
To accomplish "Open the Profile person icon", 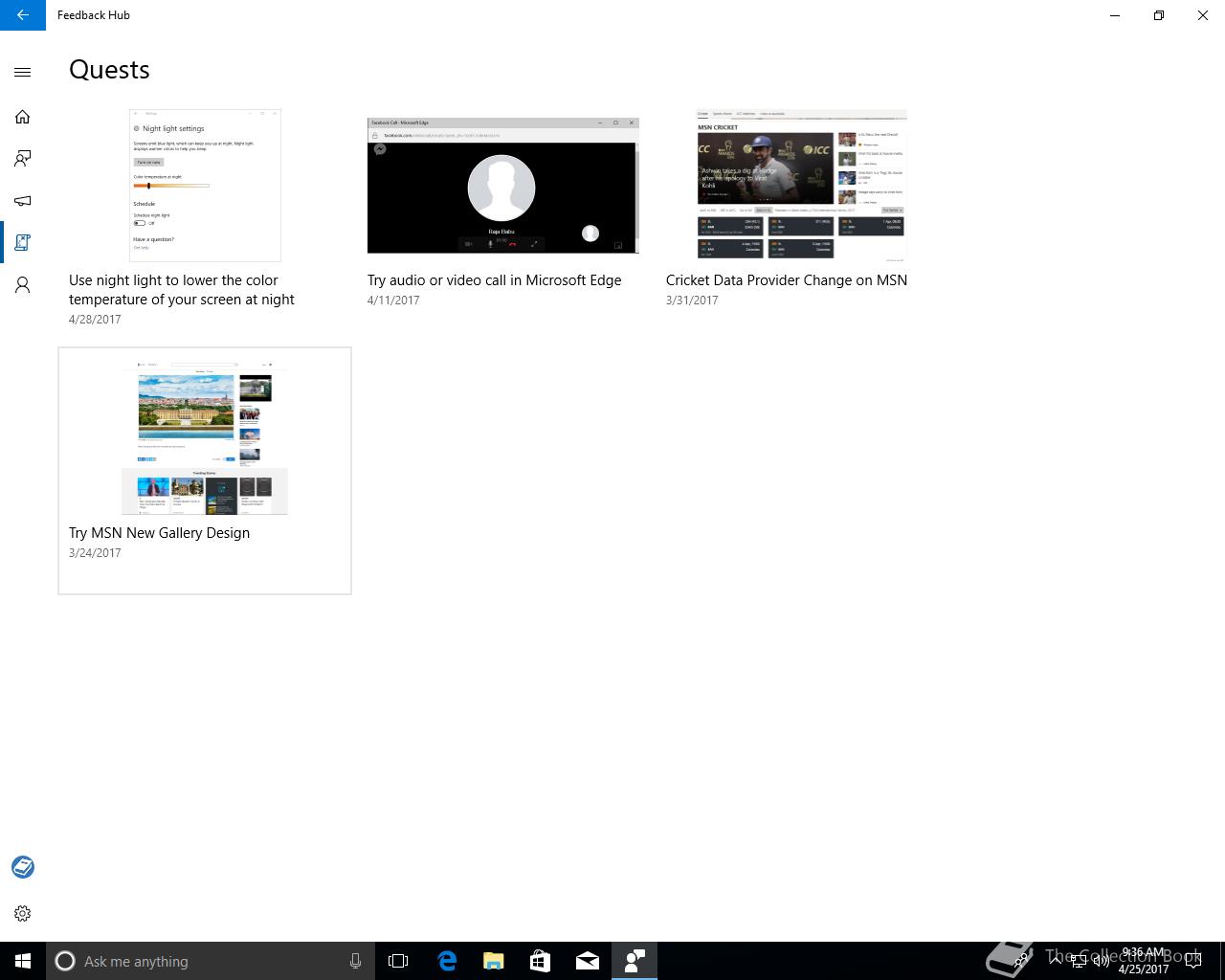I will (x=23, y=285).
